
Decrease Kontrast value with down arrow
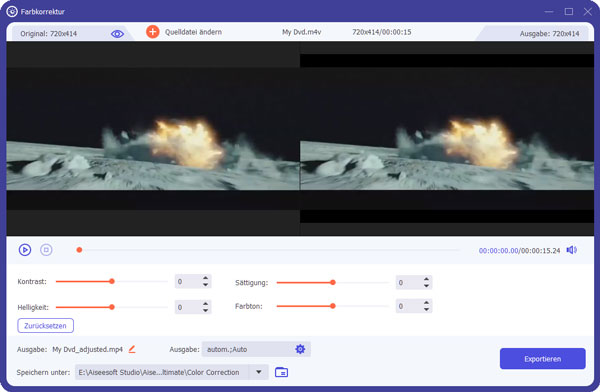[x=205, y=285]
